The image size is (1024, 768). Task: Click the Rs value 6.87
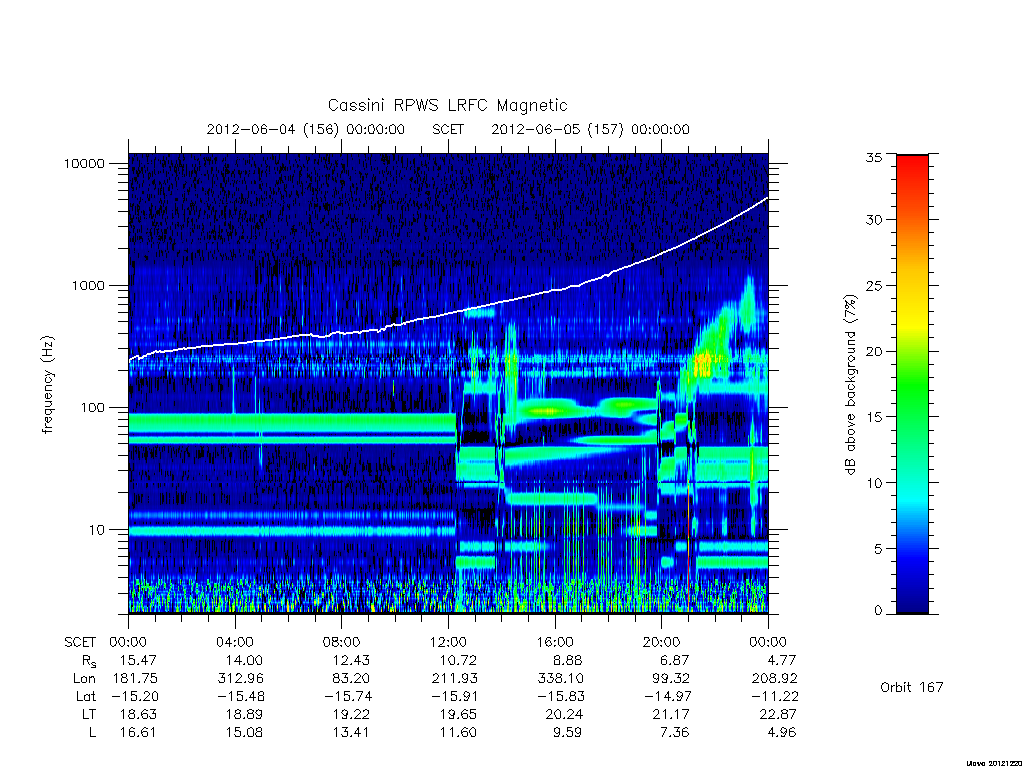(674, 660)
